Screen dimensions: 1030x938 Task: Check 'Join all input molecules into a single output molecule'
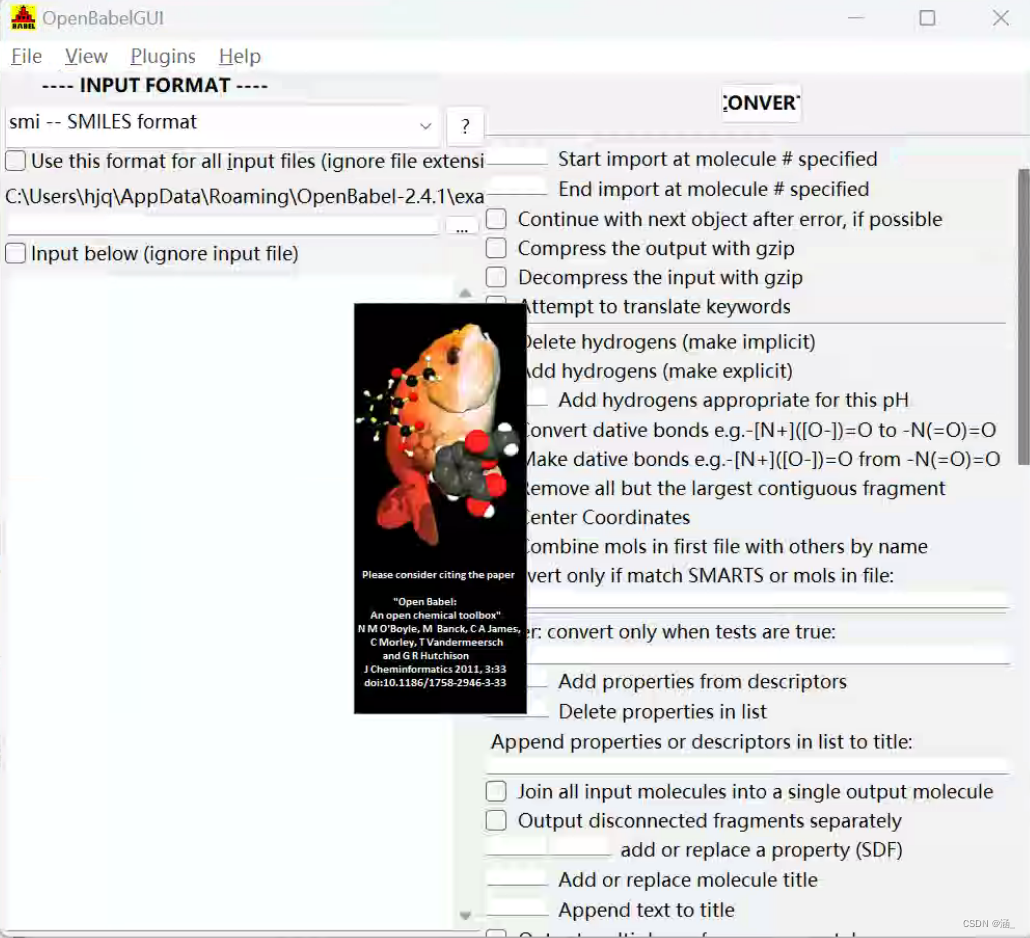(x=496, y=791)
